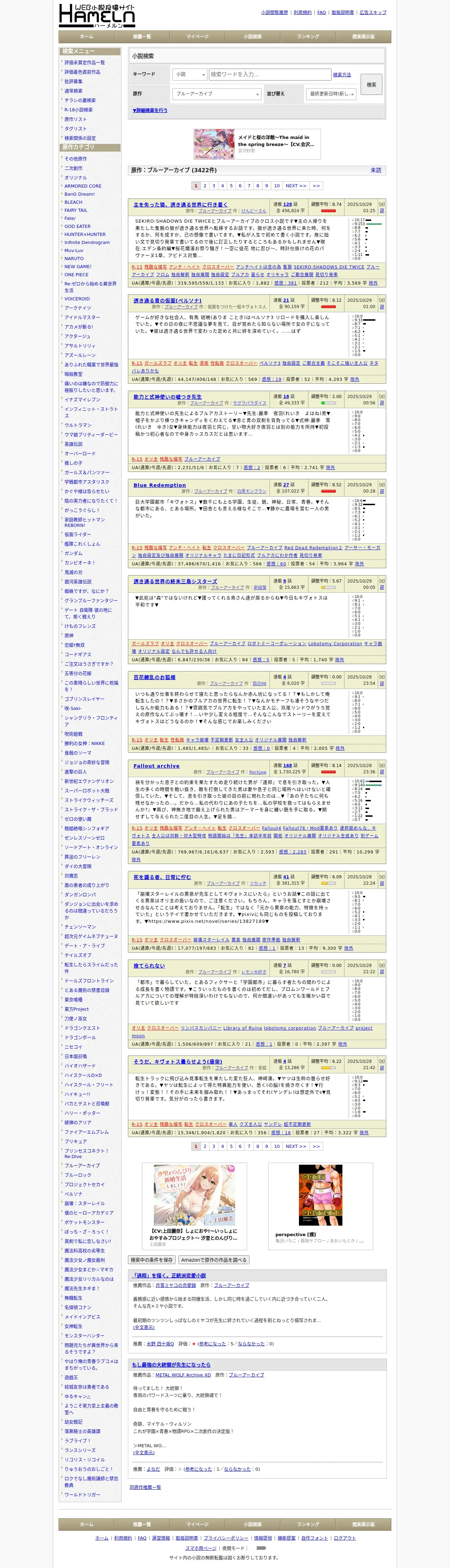The width and height of the screenshot is (450, 1568).
Task: Click the [!] report icon for Fallout archive
Action: (382, 765)
